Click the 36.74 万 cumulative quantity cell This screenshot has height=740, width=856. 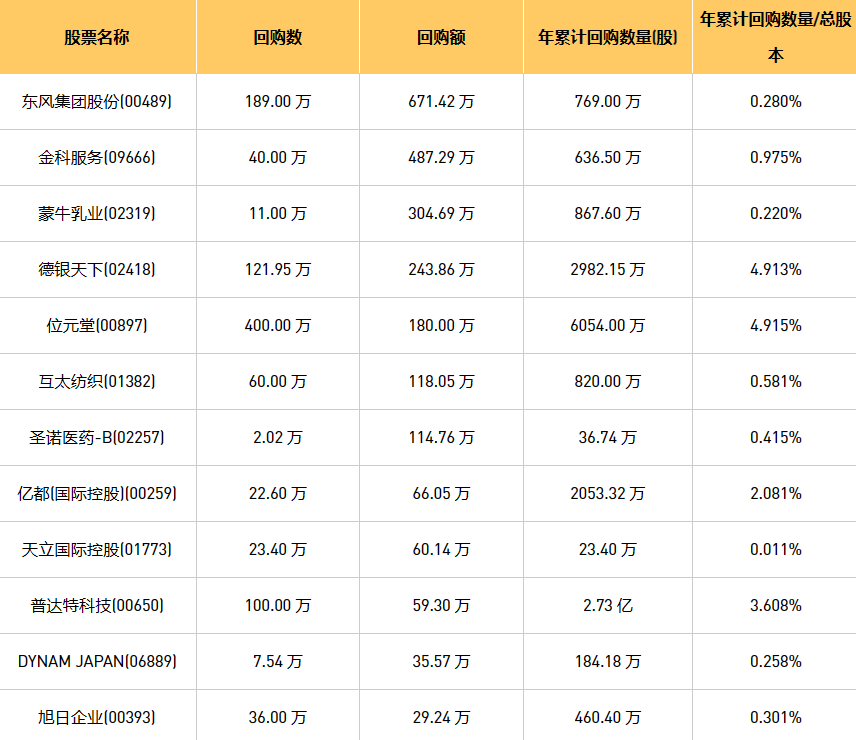coord(608,438)
